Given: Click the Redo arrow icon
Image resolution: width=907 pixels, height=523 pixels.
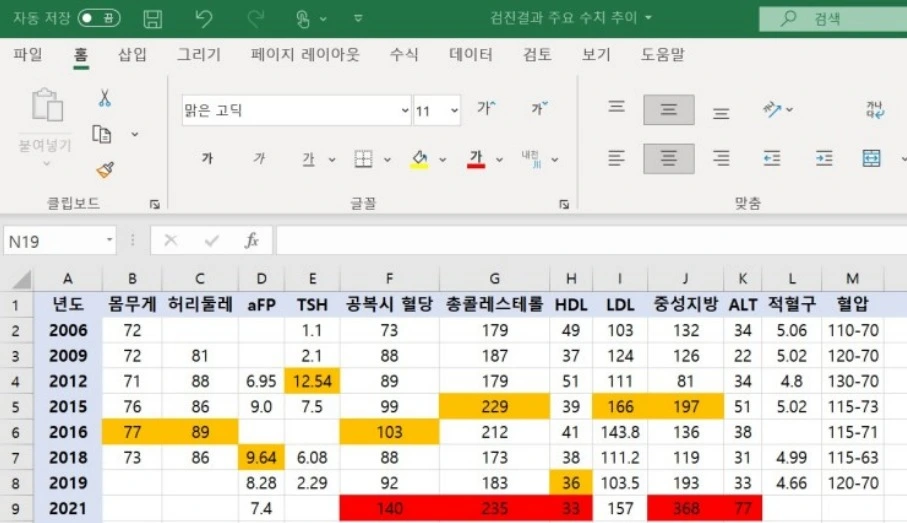Looking at the screenshot, I should [x=255, y=19].
